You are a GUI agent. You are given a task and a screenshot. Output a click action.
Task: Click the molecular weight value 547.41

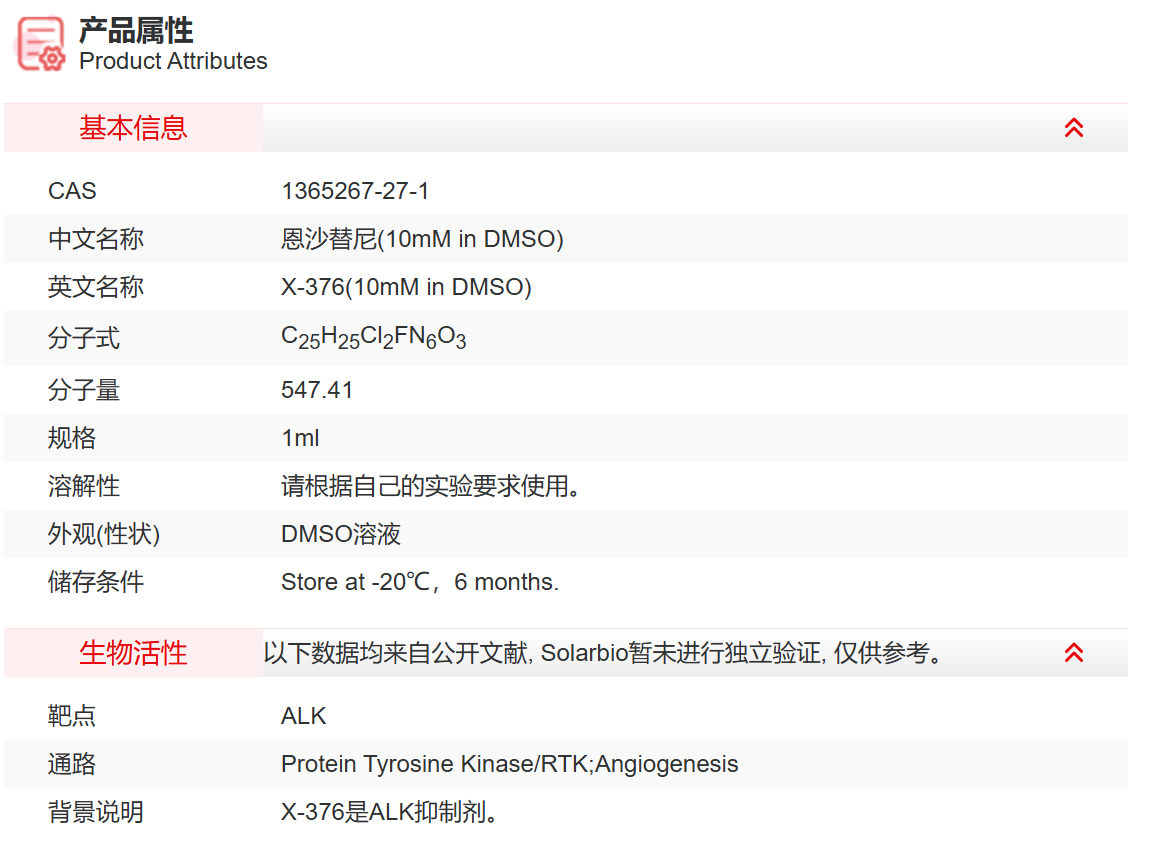pos(316,389)
